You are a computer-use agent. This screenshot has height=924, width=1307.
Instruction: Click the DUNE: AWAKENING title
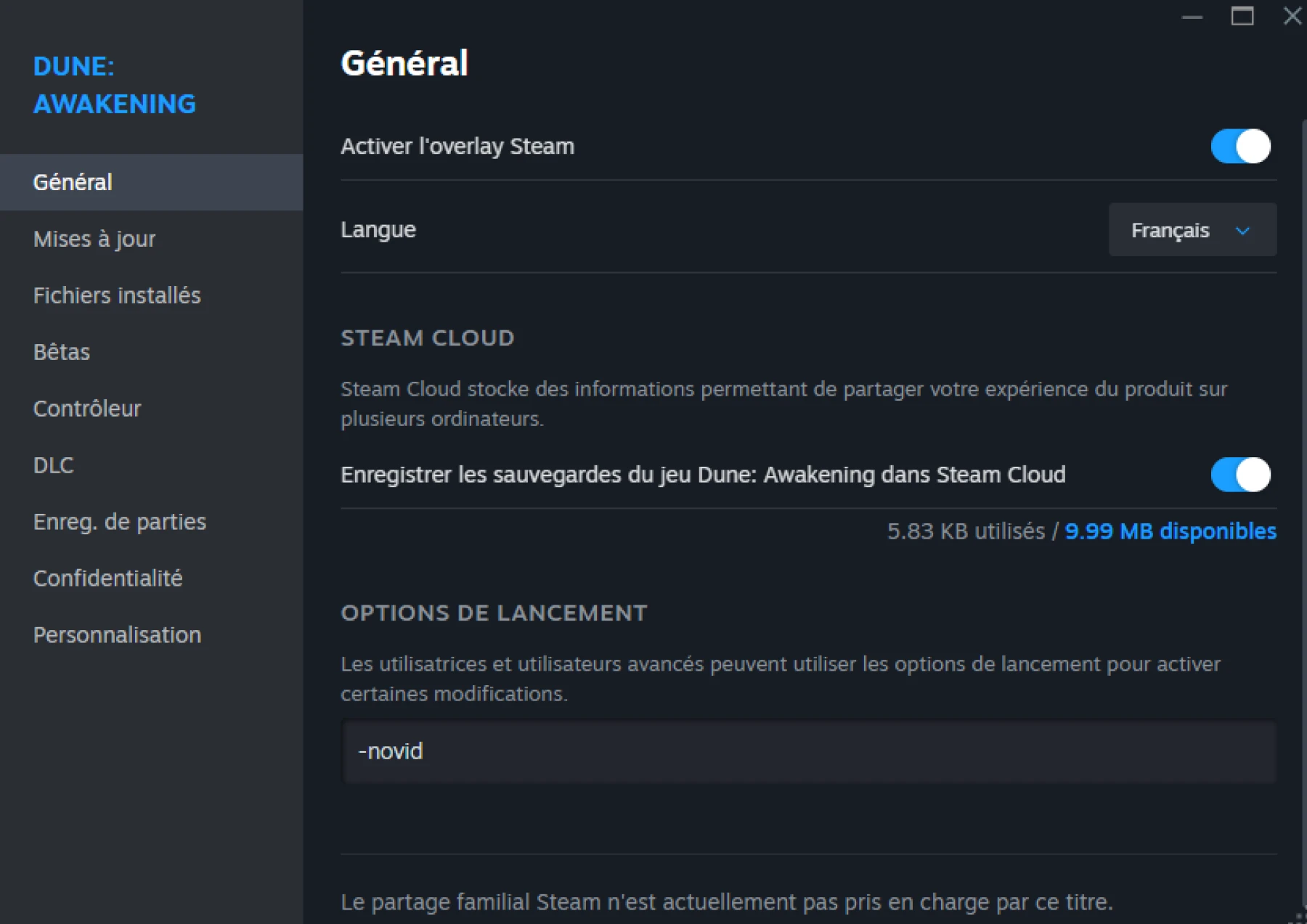[x=114, y=85]
